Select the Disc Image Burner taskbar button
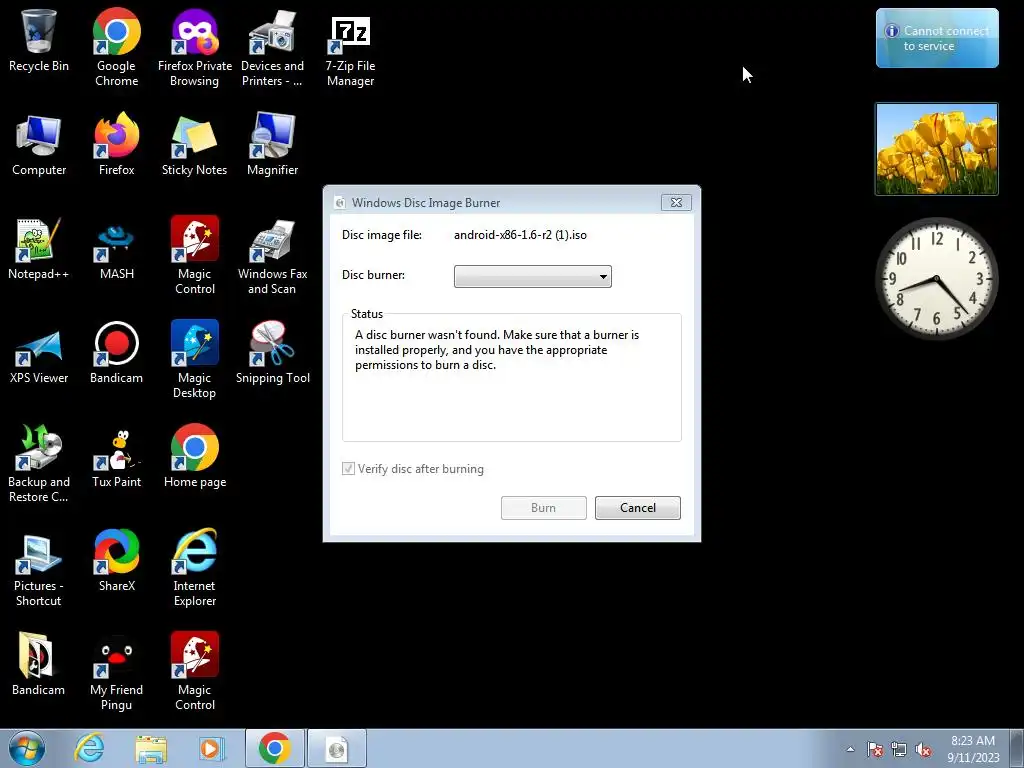The image size is (1024, 768). (x=337, y=748)
